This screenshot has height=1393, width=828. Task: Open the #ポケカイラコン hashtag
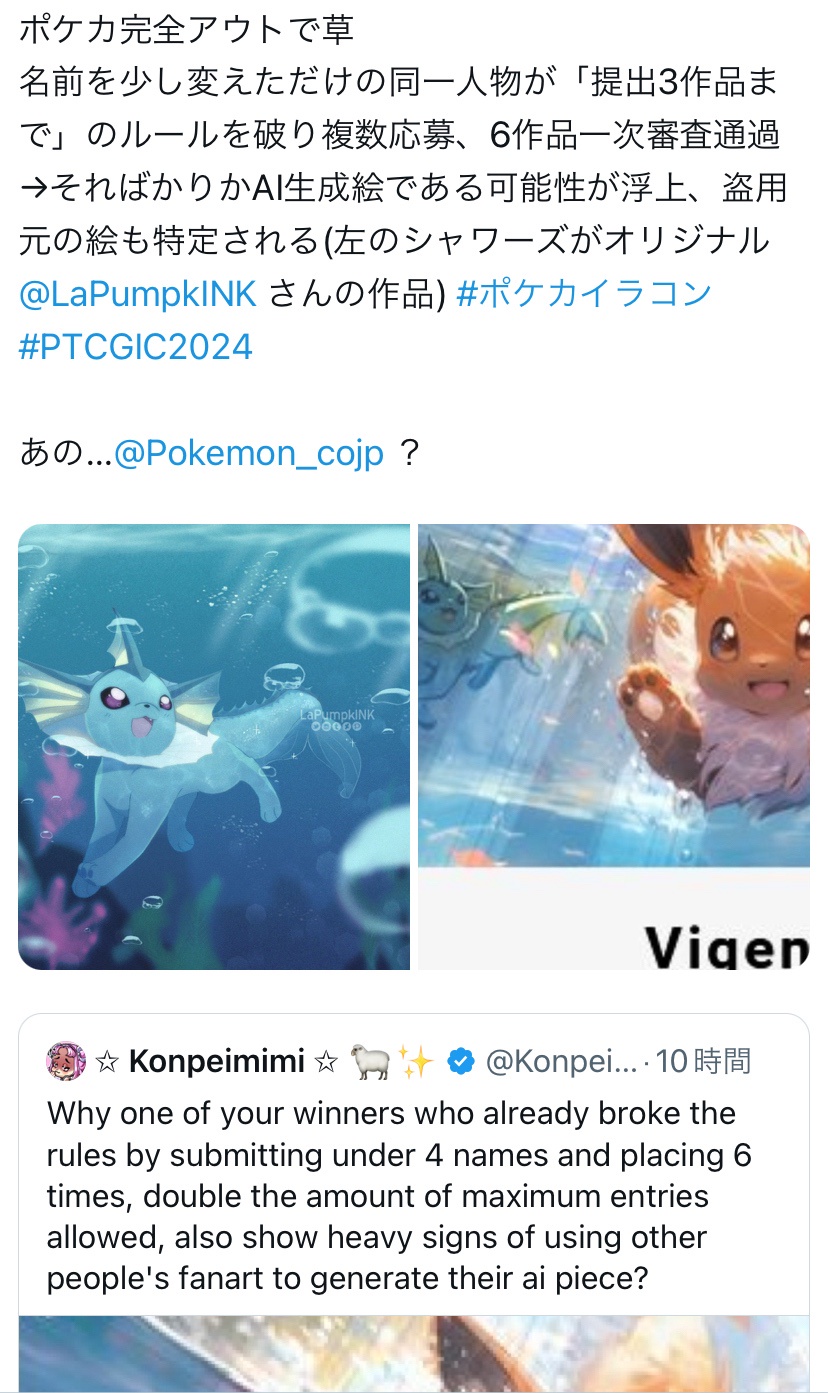pyautogui.click(x=583, y=293)
